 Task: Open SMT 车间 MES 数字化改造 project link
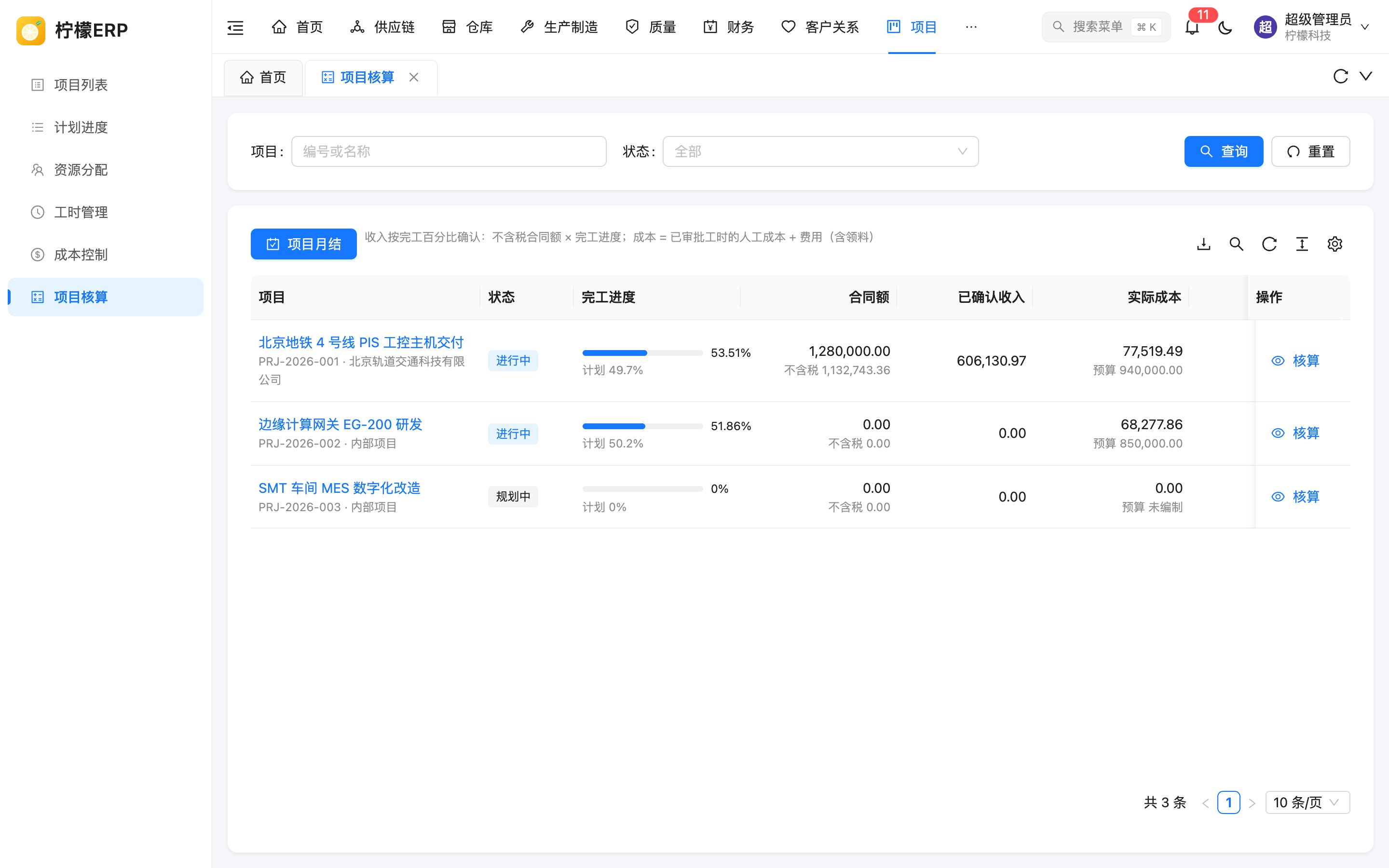click(x=339, y=488)
